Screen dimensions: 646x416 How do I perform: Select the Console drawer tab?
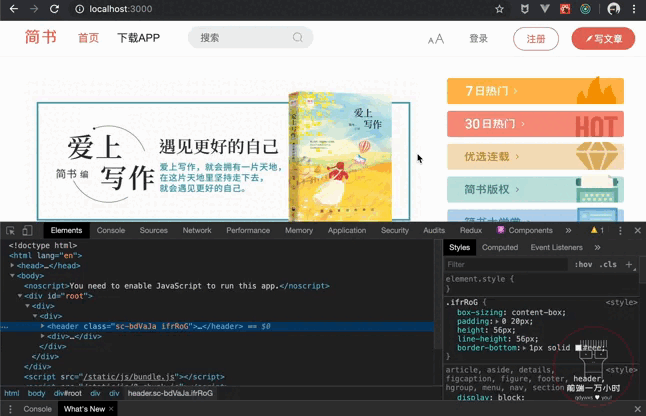click(x=37, y=409)
